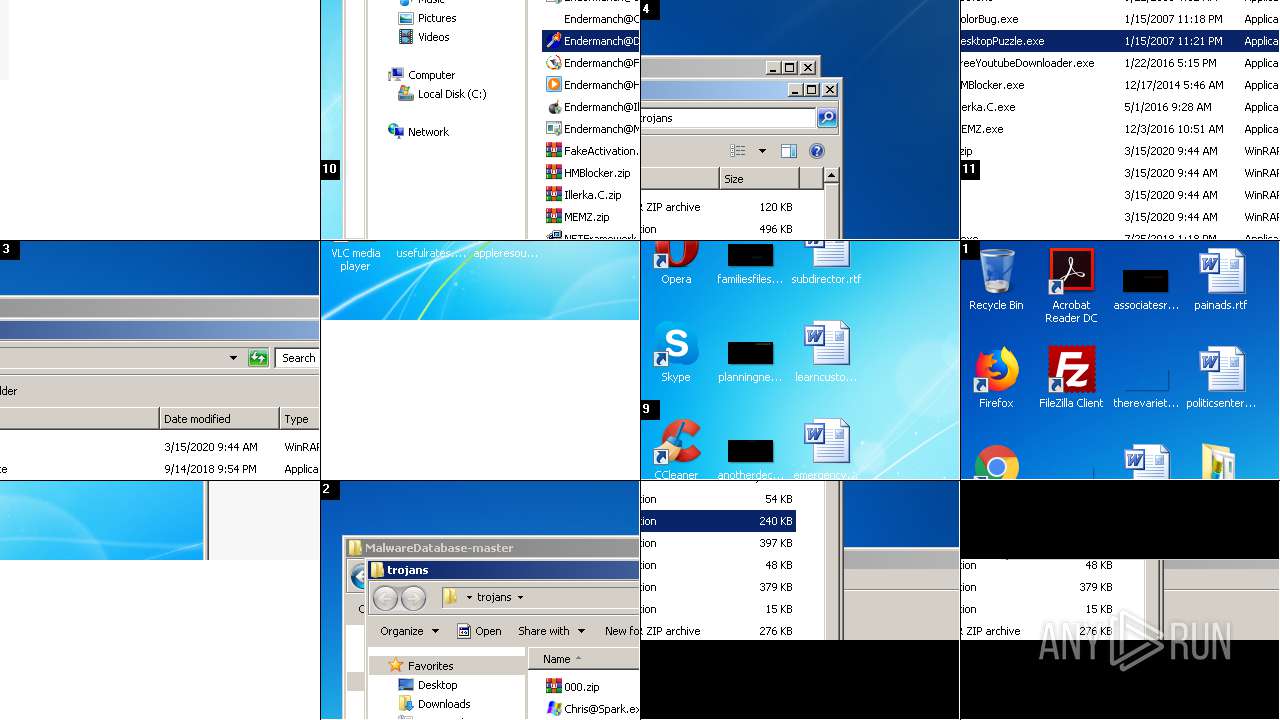Launch Acrobat Reader DC from the desktop
1280x720 pixels.
(x=1071, y=285)
